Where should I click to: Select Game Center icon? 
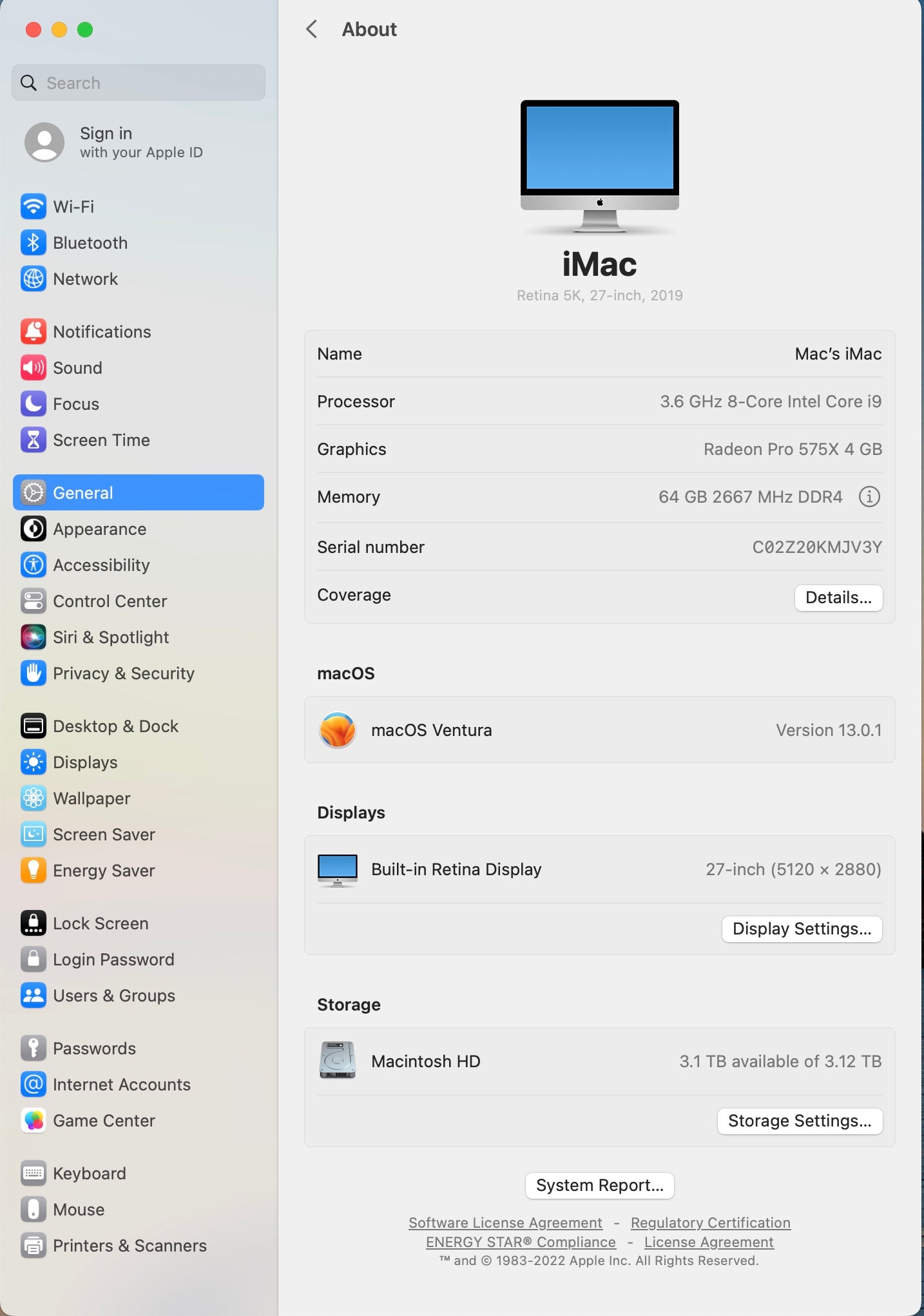tap(34, 1121)
